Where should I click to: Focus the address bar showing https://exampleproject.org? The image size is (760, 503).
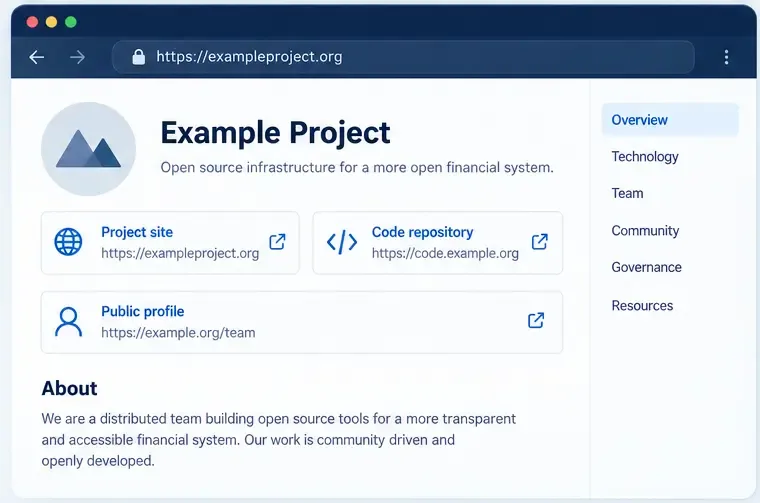pyautogui.click(x=403, y=57)
